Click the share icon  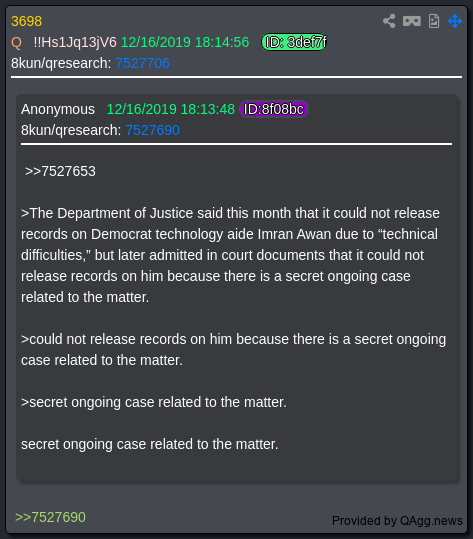coord(389,21)
